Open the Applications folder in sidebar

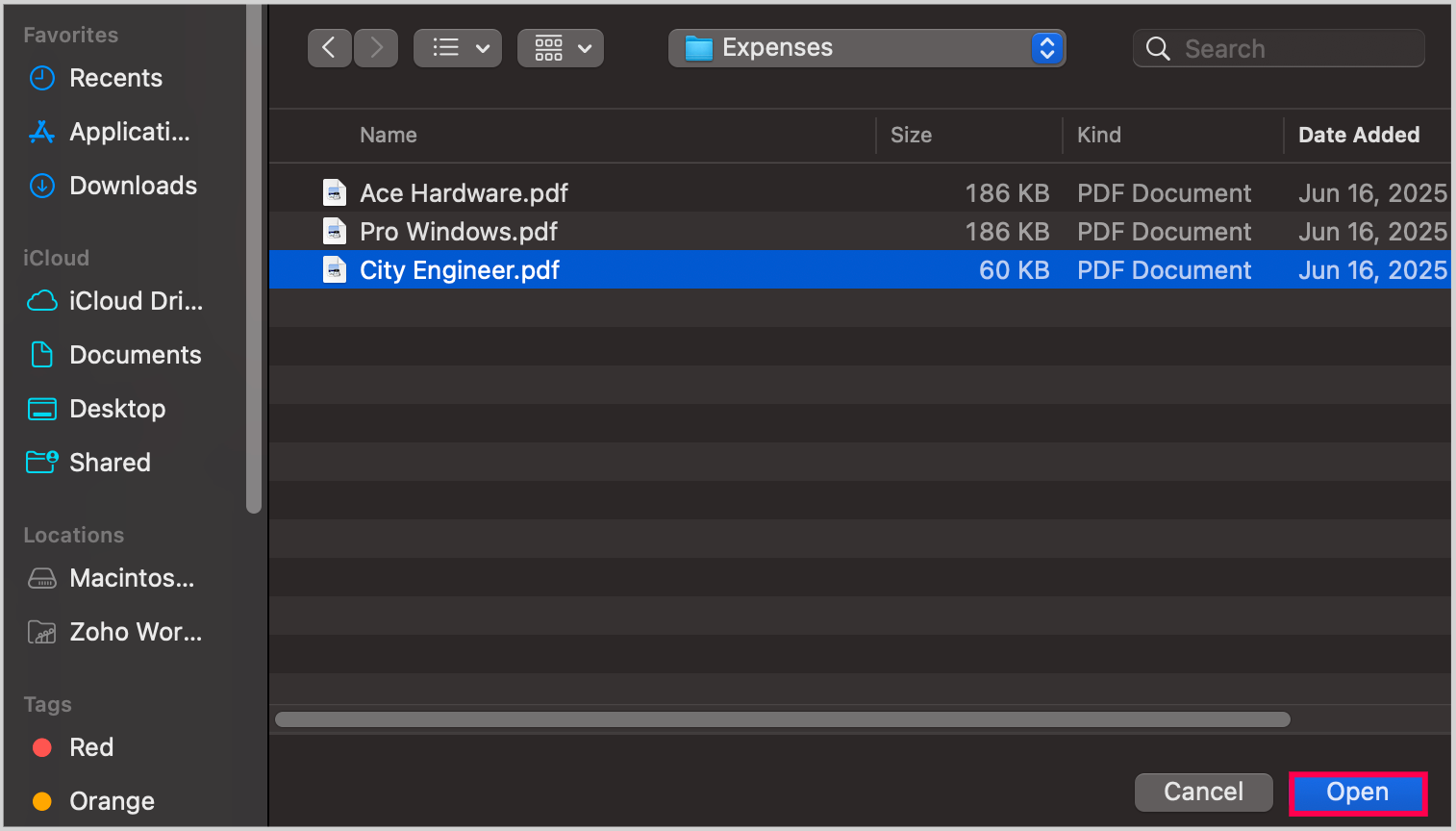(129, 132)
